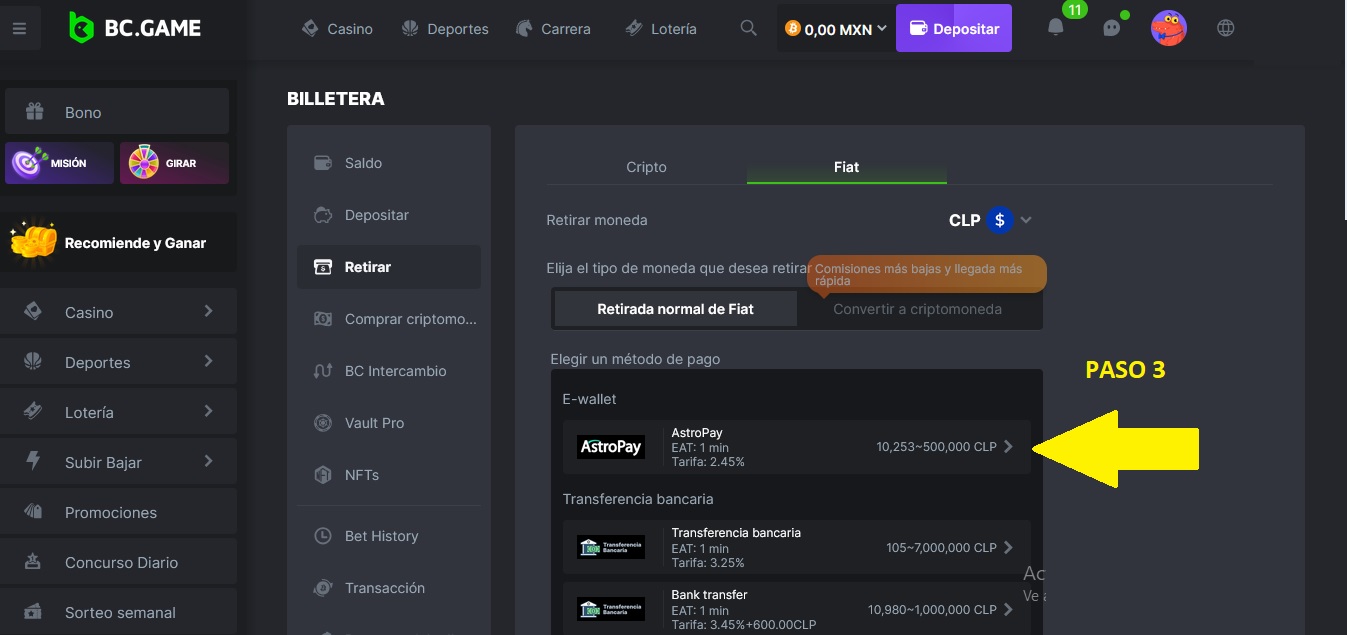Click the user avatar picture
The width and height of the screenshot is (1347, 635).
(x=1168, y=28)
